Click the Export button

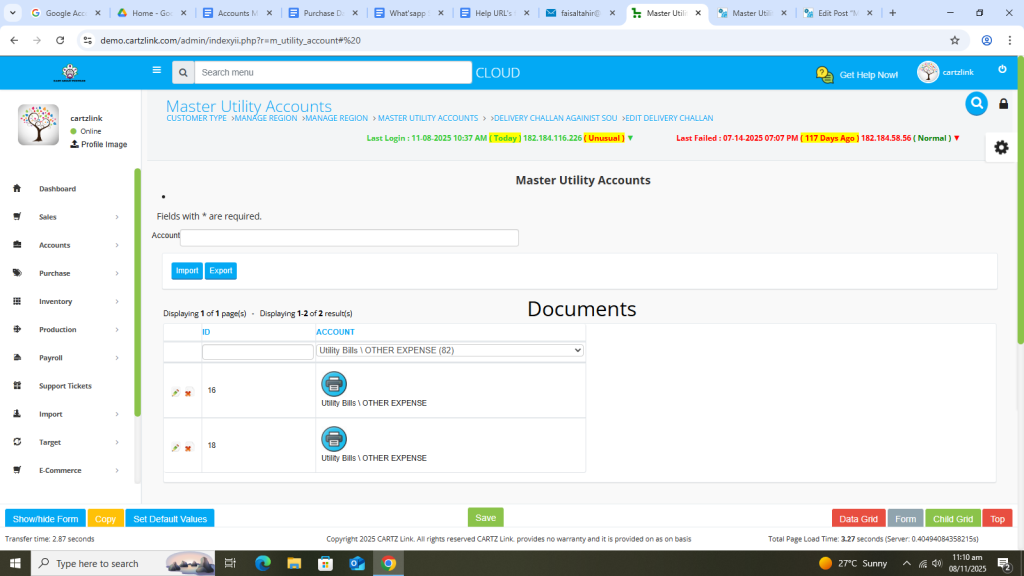(x=221, y=271)
